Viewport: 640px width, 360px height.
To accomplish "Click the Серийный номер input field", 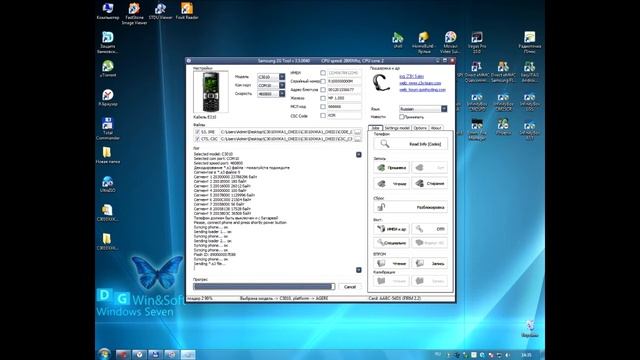I will [344, 81].
